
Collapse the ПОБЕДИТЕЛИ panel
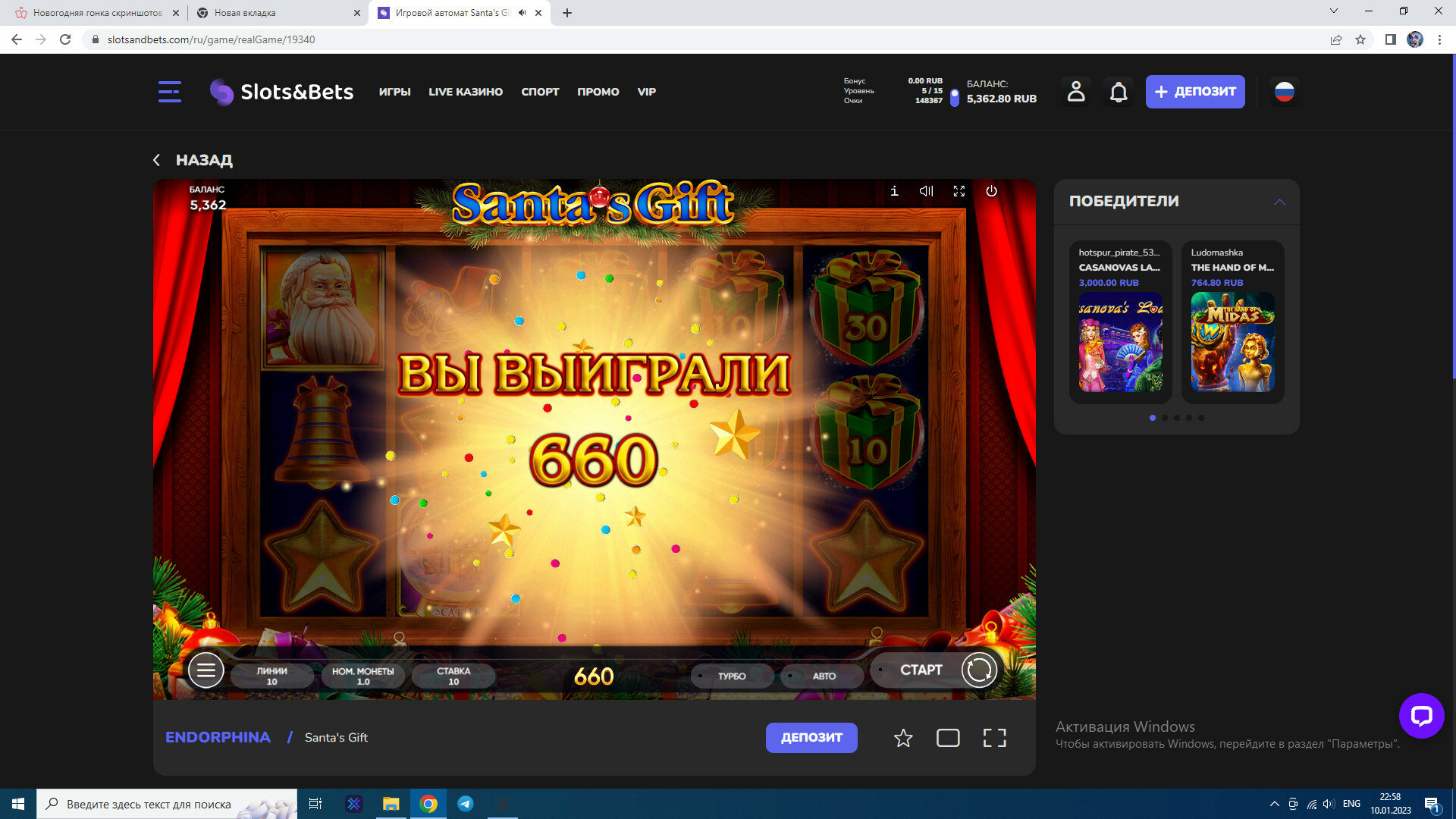pyautogui.click(x=1279, y=202)
